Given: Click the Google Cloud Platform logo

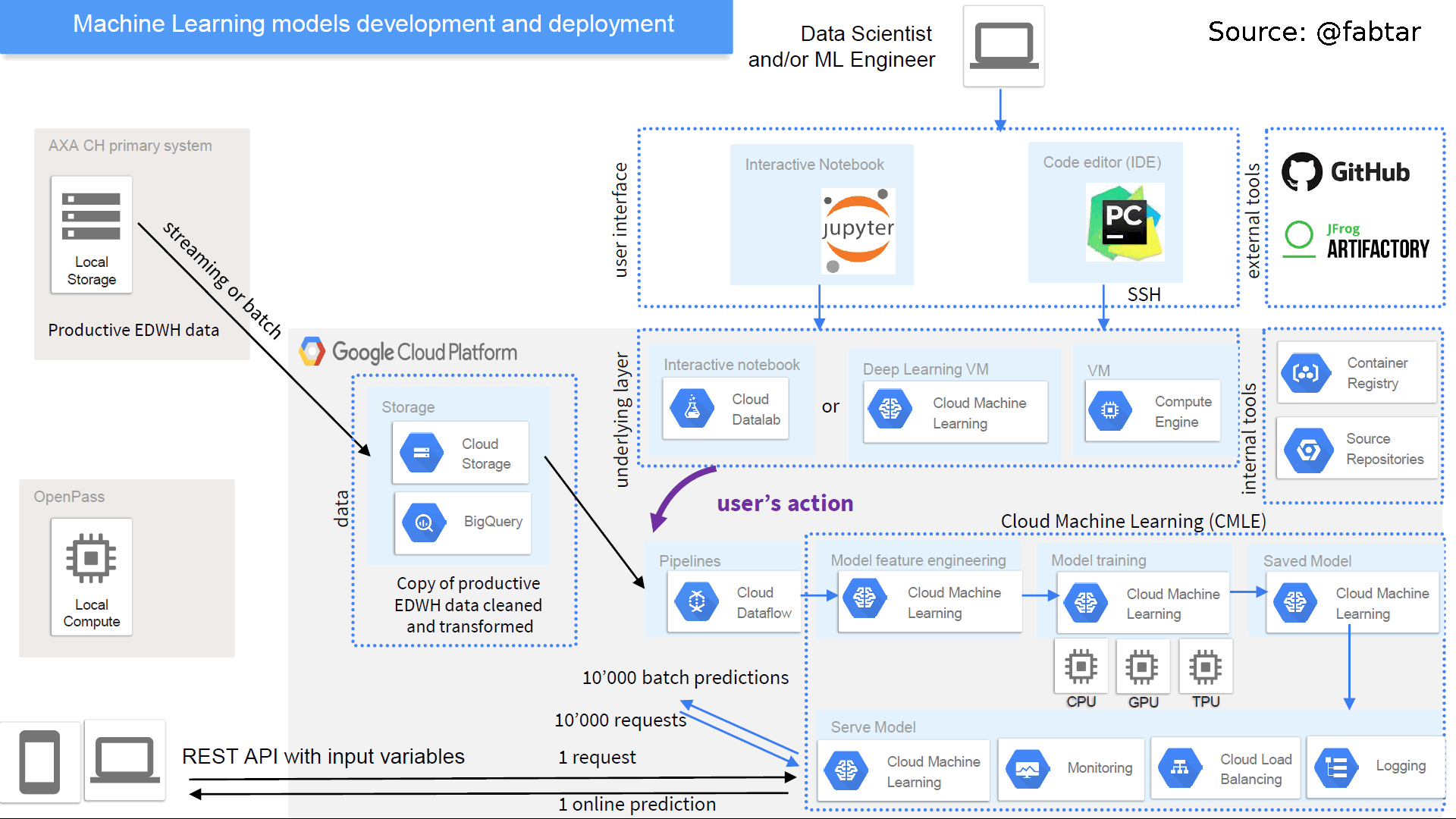Looking at the screenshot, I should (x=408, y=352).
